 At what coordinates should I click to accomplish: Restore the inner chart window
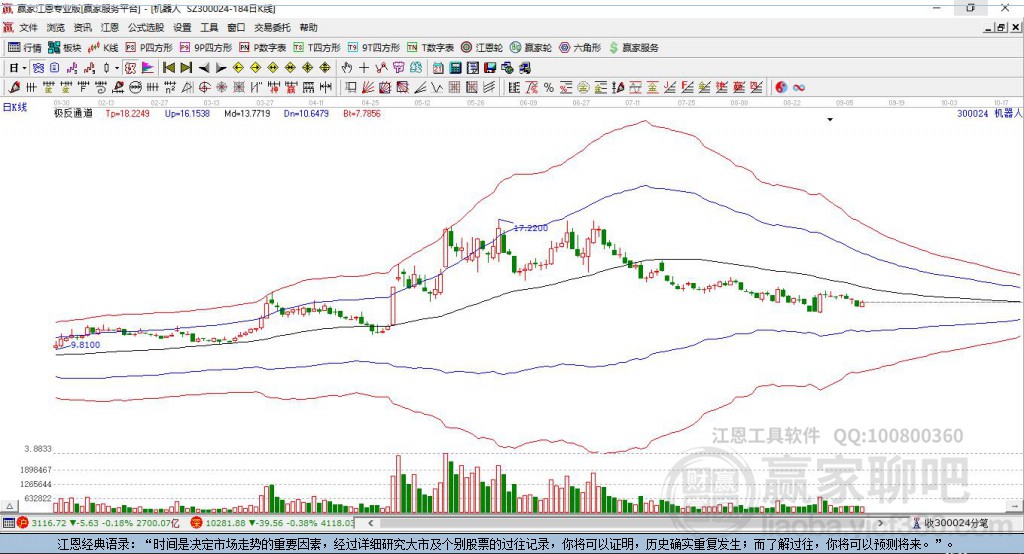(x=1001, y=27)
